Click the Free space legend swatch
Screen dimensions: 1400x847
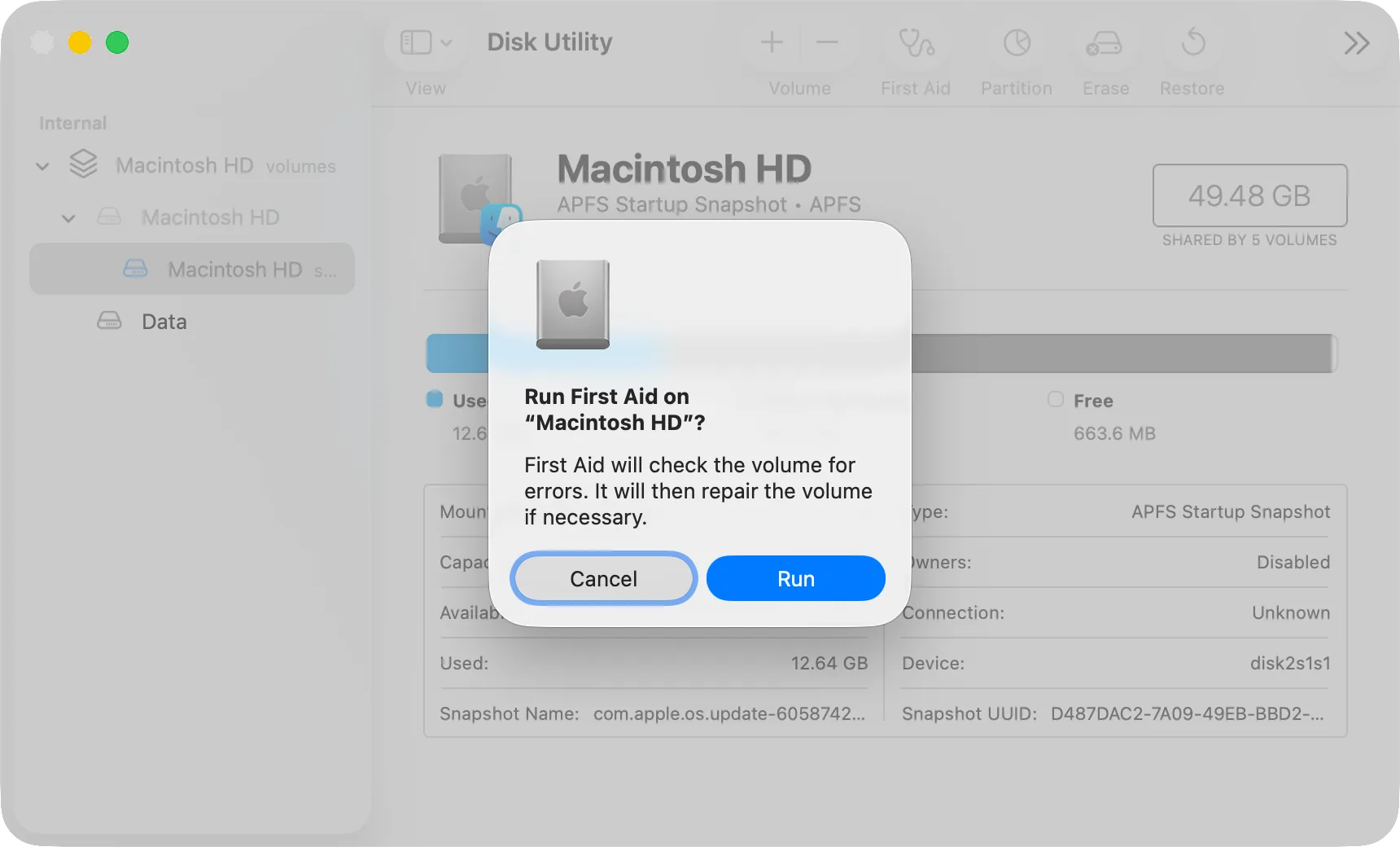[1056, 399]
